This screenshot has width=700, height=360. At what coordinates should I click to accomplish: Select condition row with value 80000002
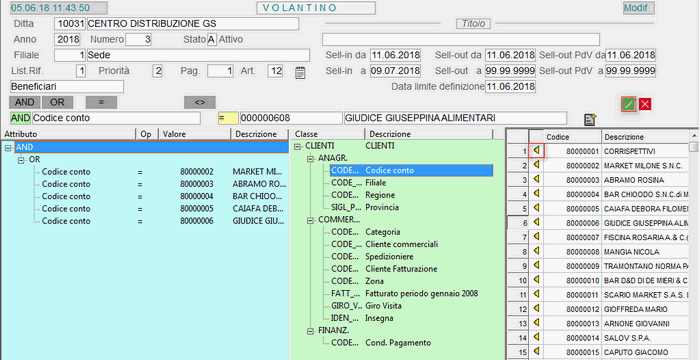164,172
